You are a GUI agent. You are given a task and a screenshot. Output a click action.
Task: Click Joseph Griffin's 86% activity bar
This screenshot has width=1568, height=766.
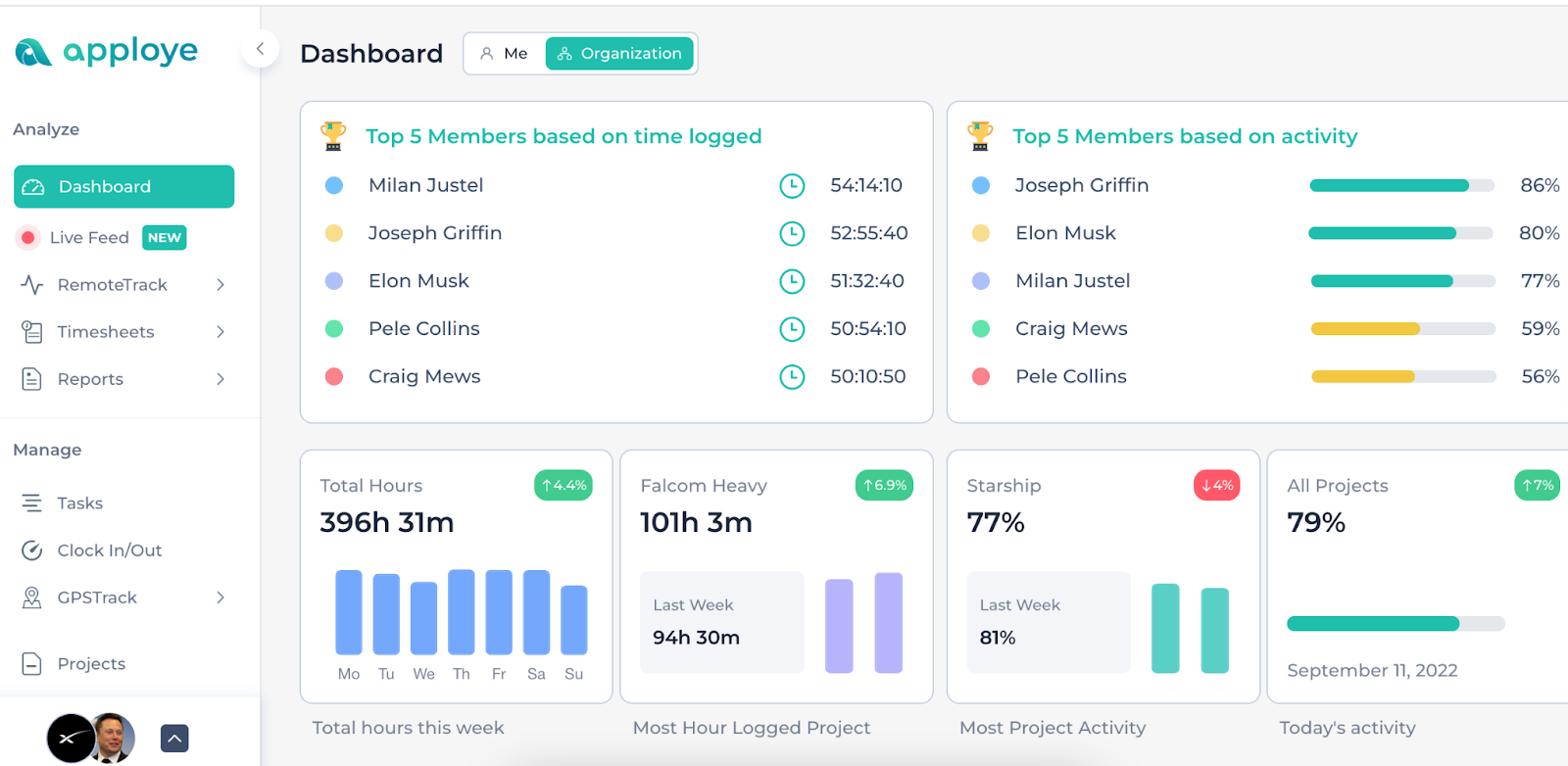(x=1401, y=185)
